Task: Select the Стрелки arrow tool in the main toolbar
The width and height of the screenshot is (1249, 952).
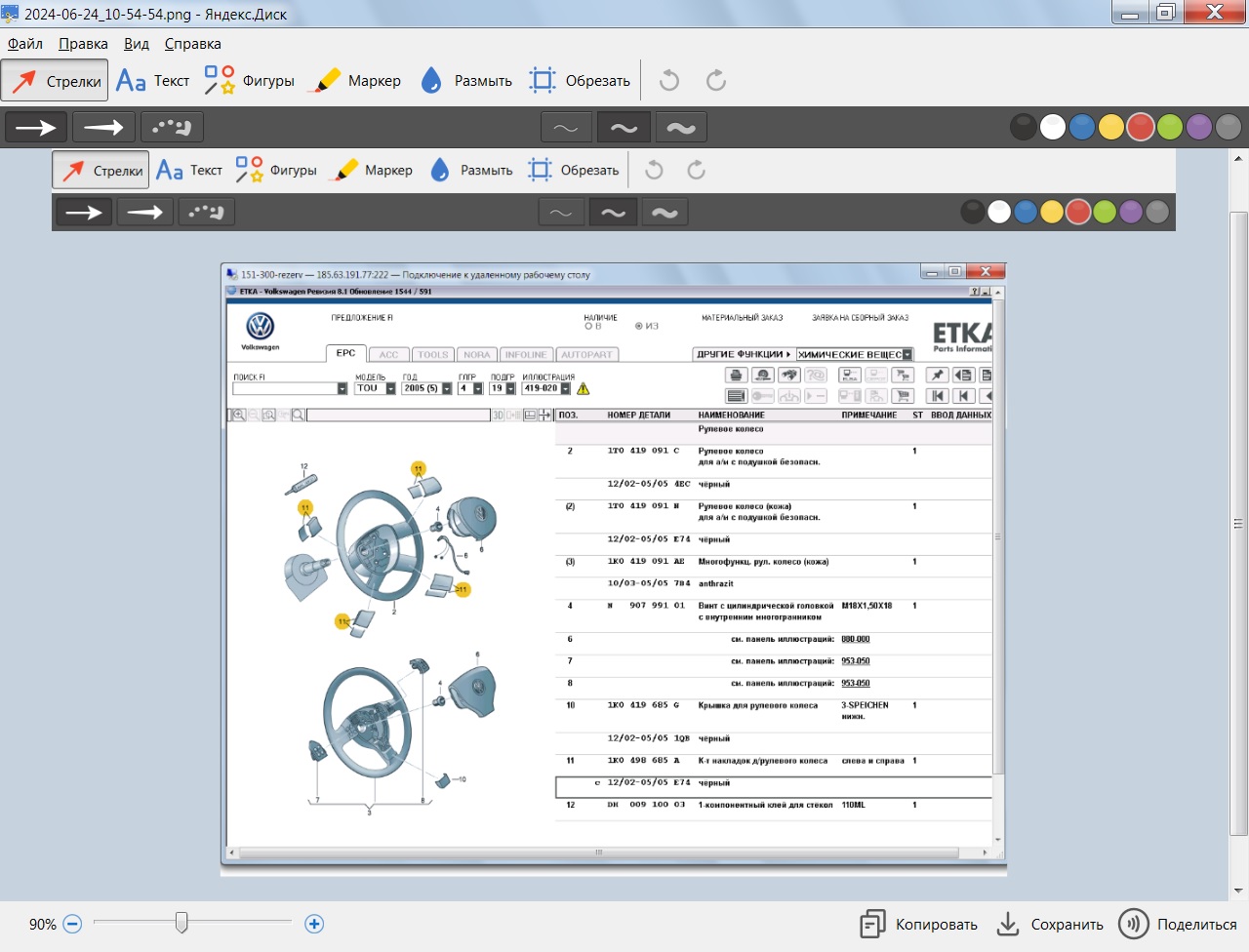Action: pos(55,80)
